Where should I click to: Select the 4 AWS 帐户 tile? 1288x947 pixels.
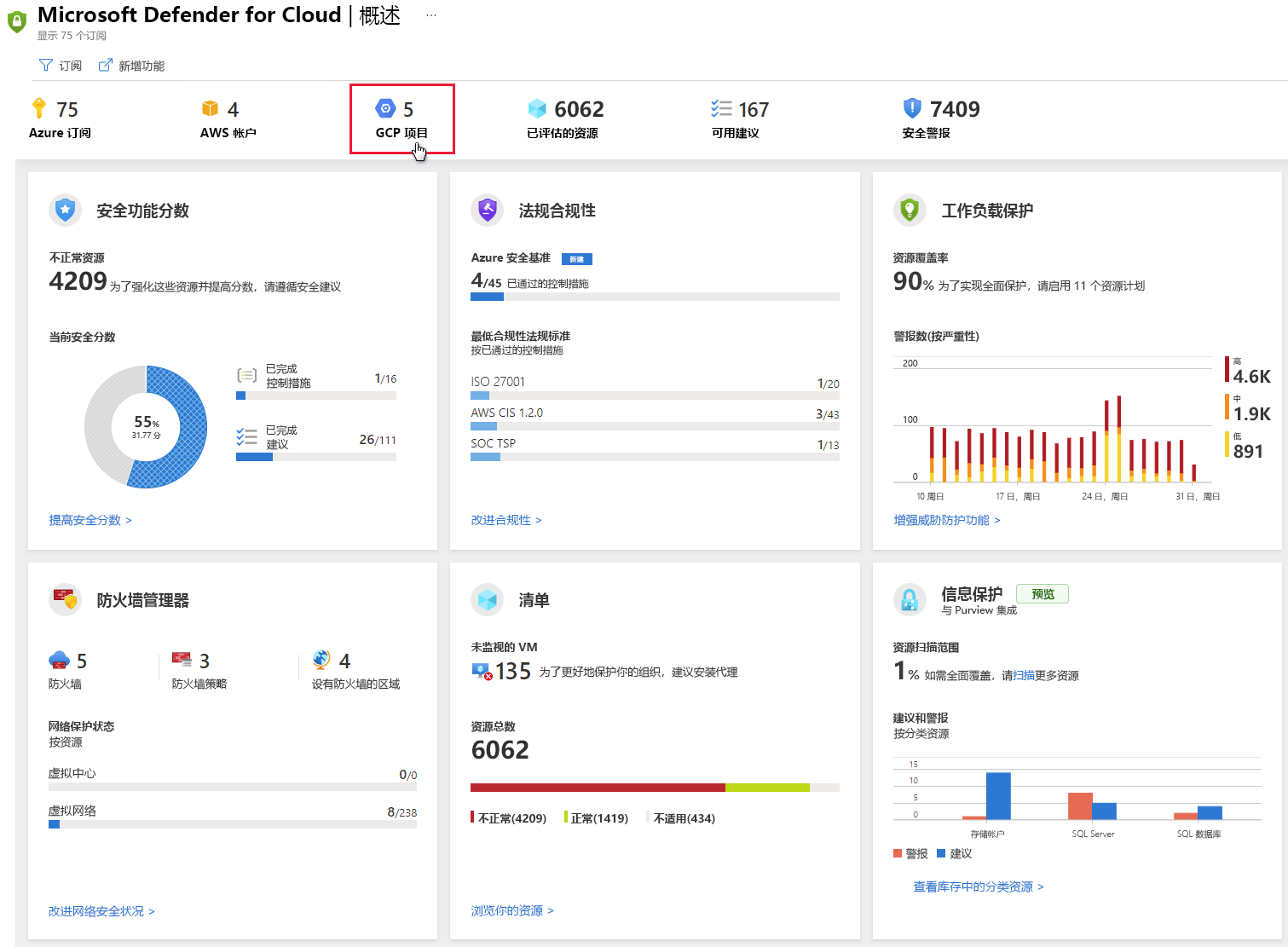[x=228, y=119]
